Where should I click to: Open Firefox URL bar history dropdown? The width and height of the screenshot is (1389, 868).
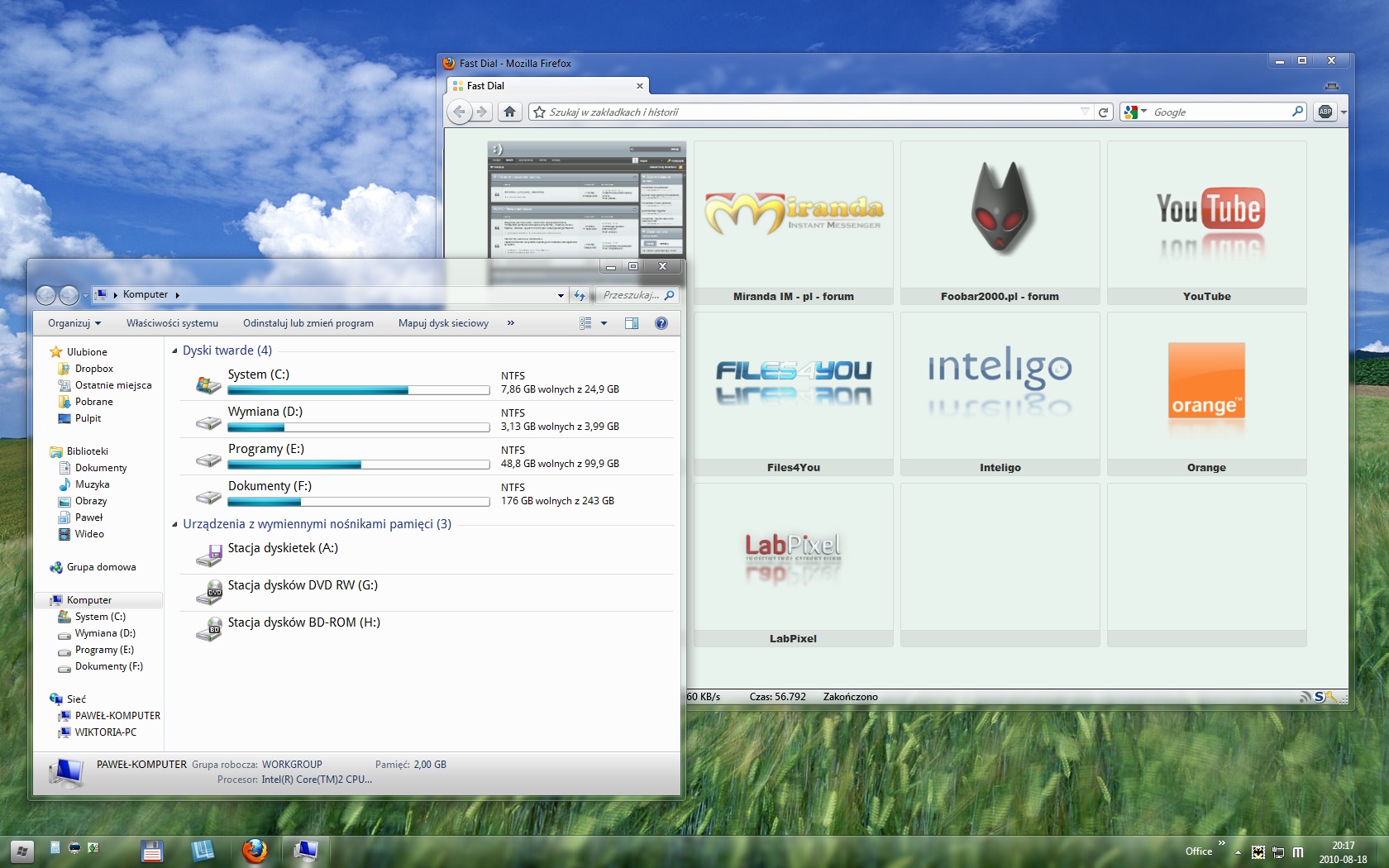(x=1086, y=112)
